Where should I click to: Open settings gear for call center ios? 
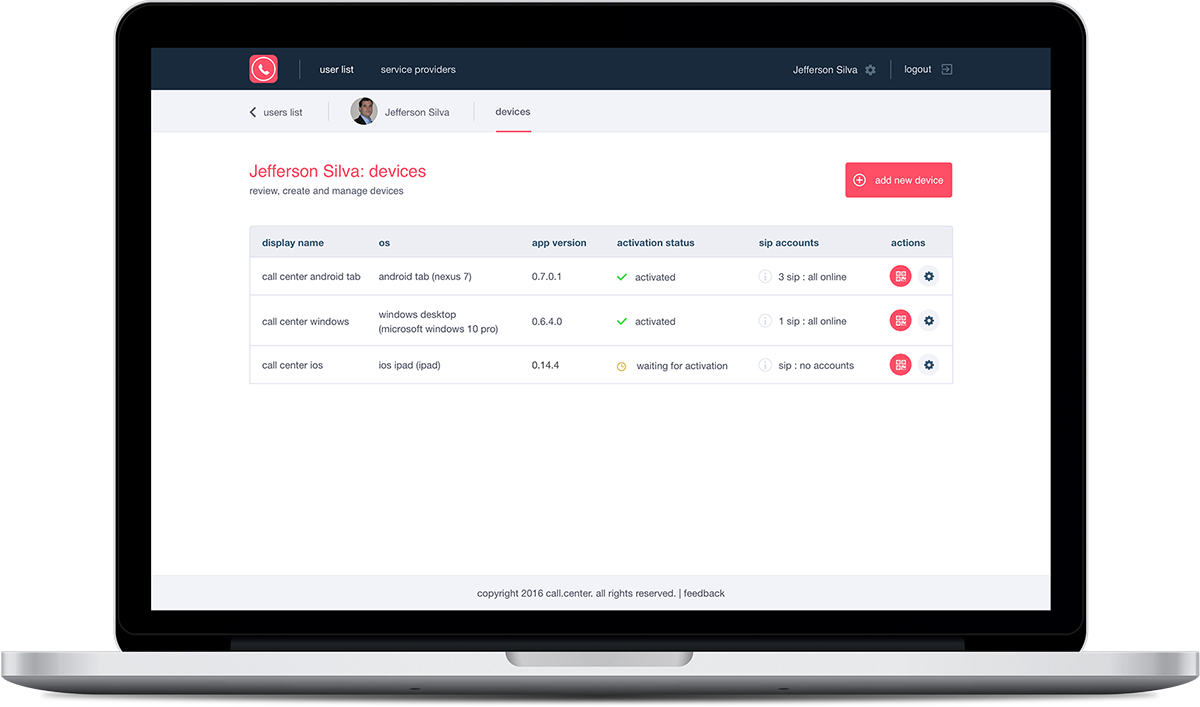click(x=929, y=365)
